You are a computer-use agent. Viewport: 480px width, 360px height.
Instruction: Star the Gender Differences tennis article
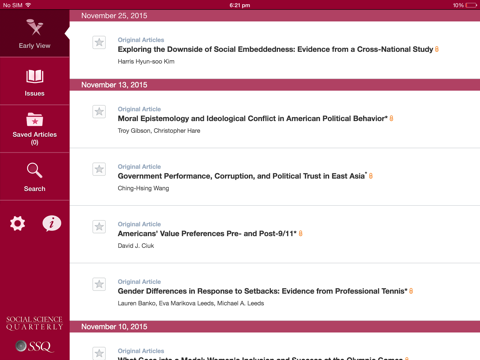[x=99, y=284]
